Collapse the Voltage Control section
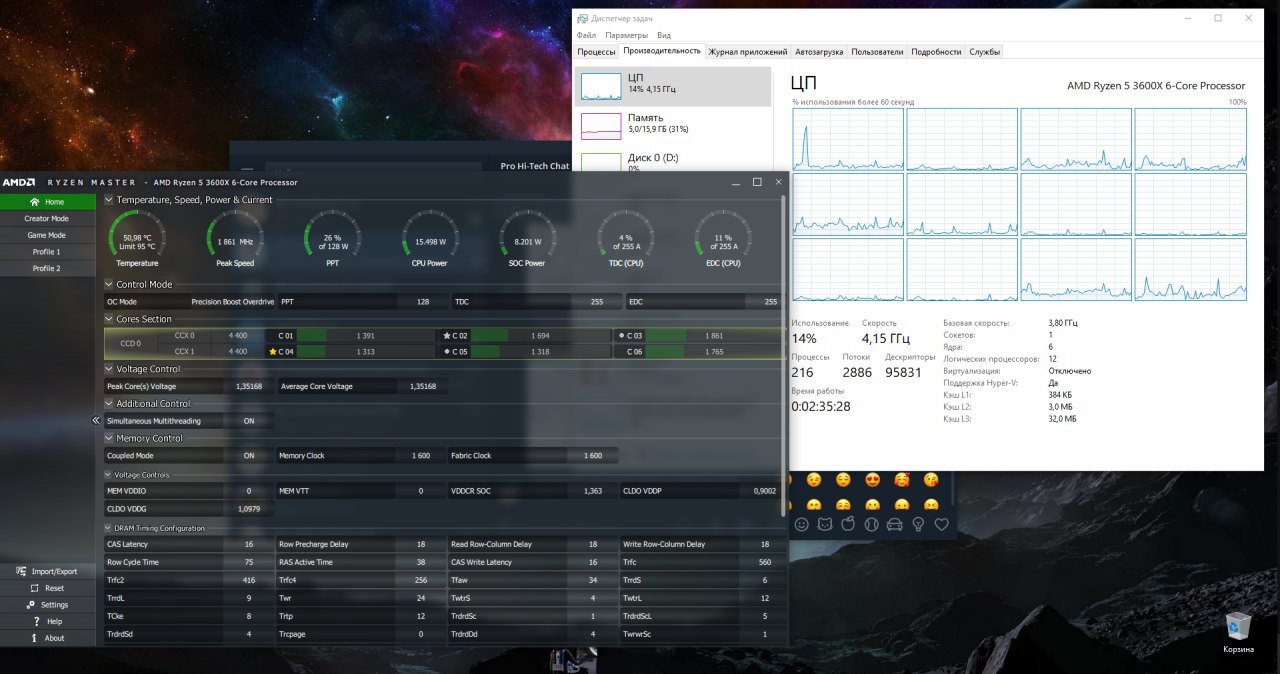This screenshot has height=674, width=1280. click(x=109, y=369)
